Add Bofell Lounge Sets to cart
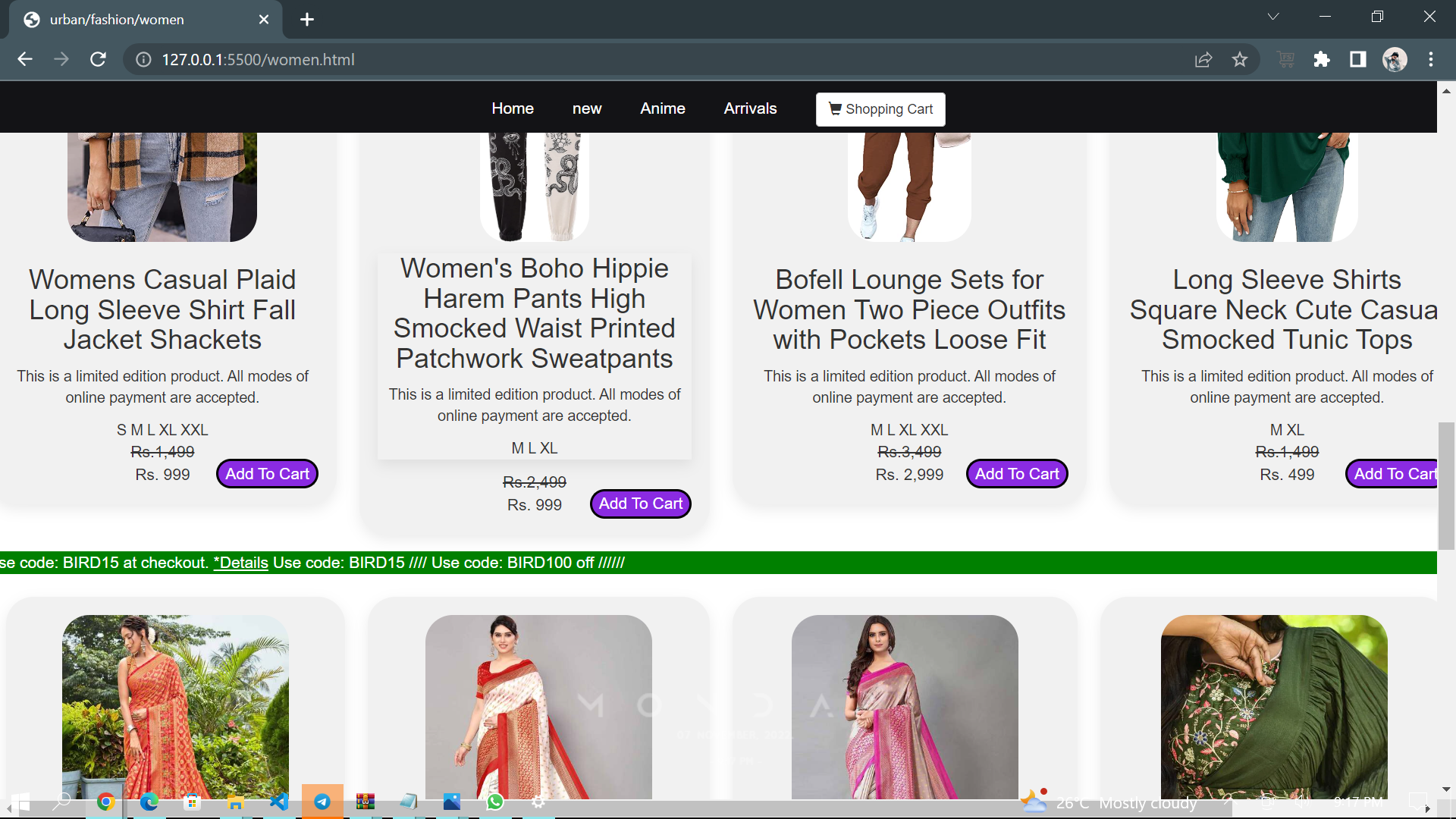Image resolution: width=1456 pixels, height=819 pixels. (1017, 474)
